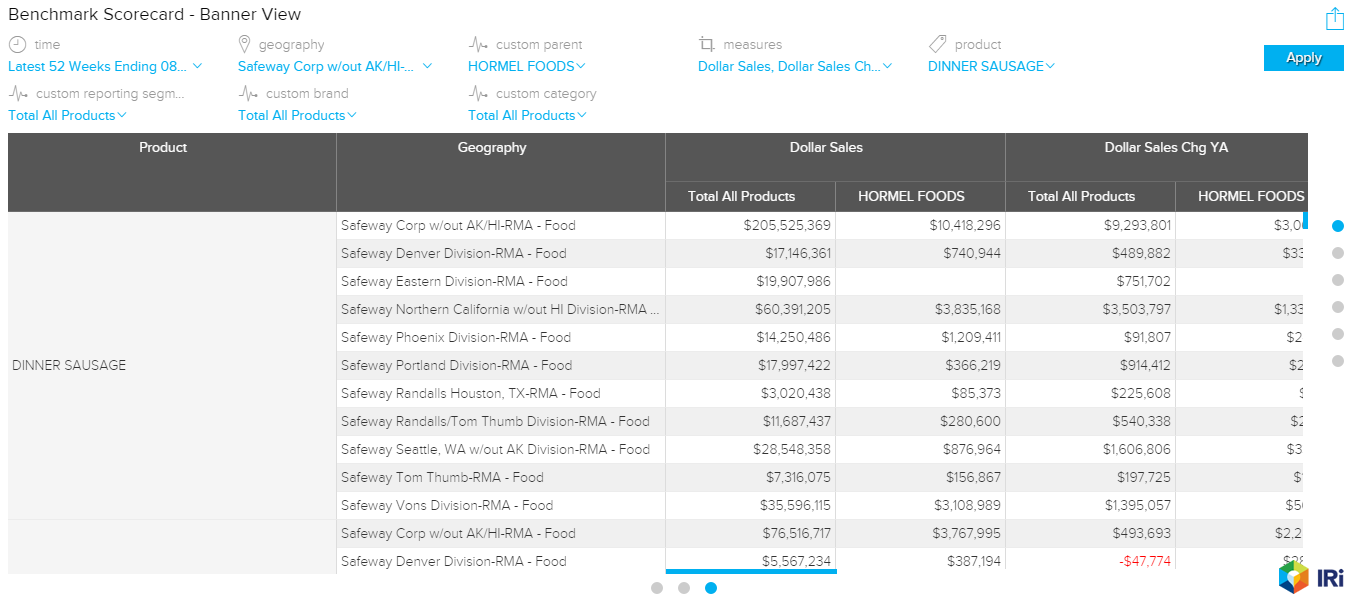
Task: Select the third vertical page dot
Action: 1338,280
